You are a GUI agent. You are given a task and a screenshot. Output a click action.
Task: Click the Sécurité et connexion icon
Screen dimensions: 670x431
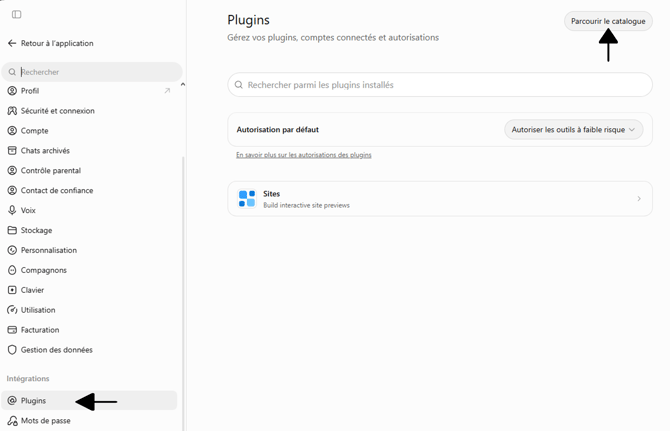click(12, 111)
